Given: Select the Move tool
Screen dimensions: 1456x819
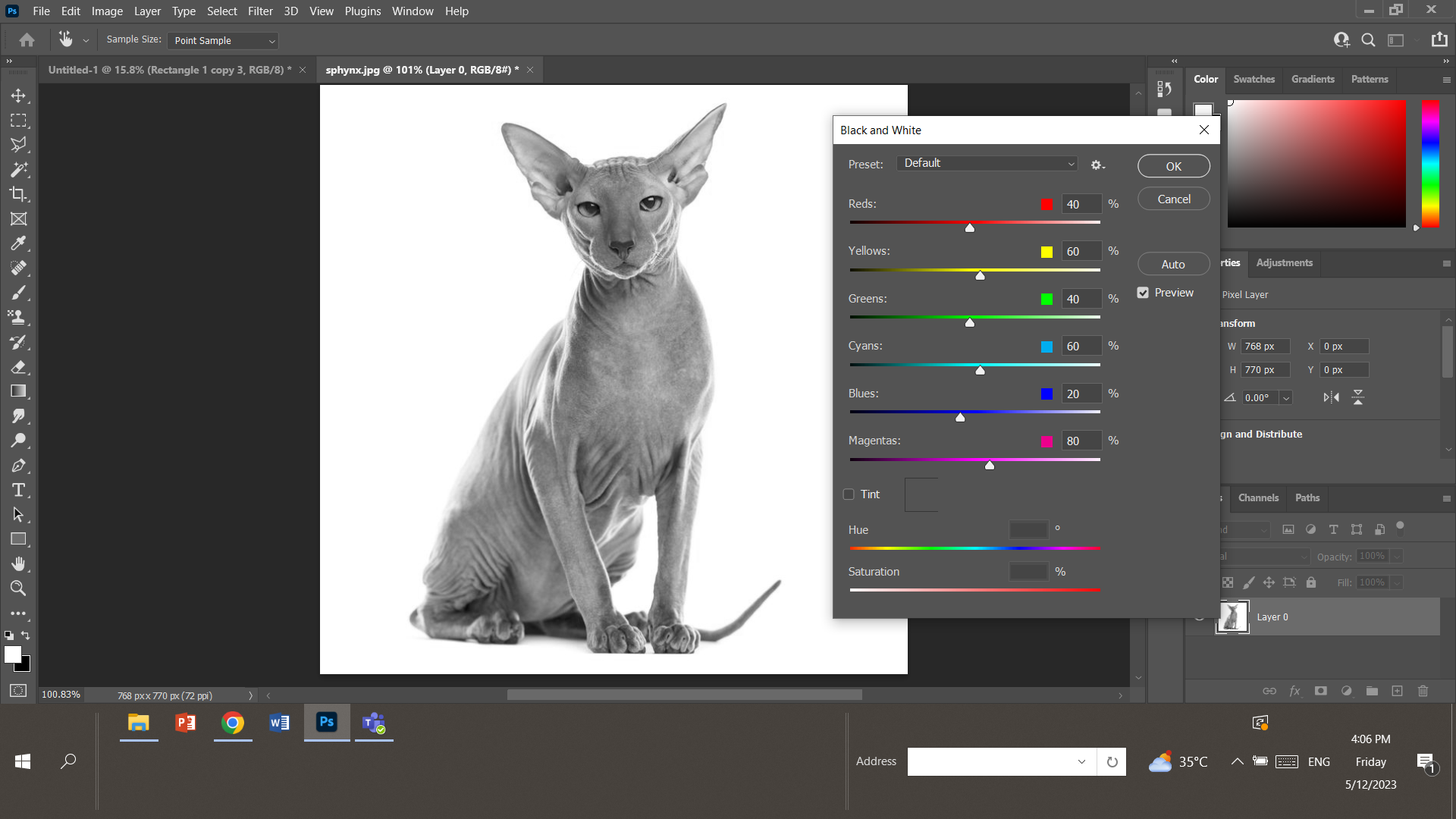Looking at the screenshot, I should click(x=18, y=96).
